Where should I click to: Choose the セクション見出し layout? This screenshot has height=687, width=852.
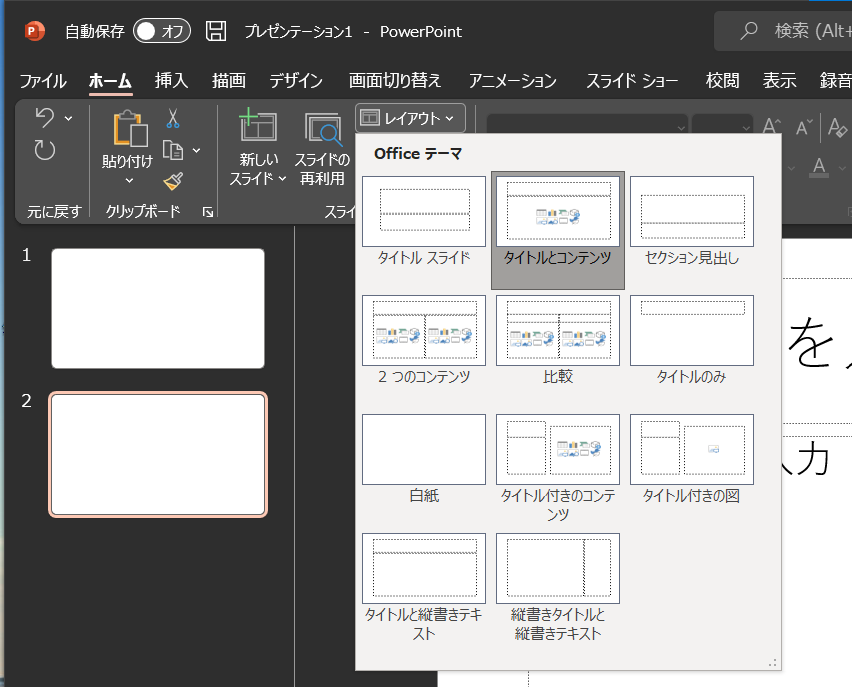692,222
